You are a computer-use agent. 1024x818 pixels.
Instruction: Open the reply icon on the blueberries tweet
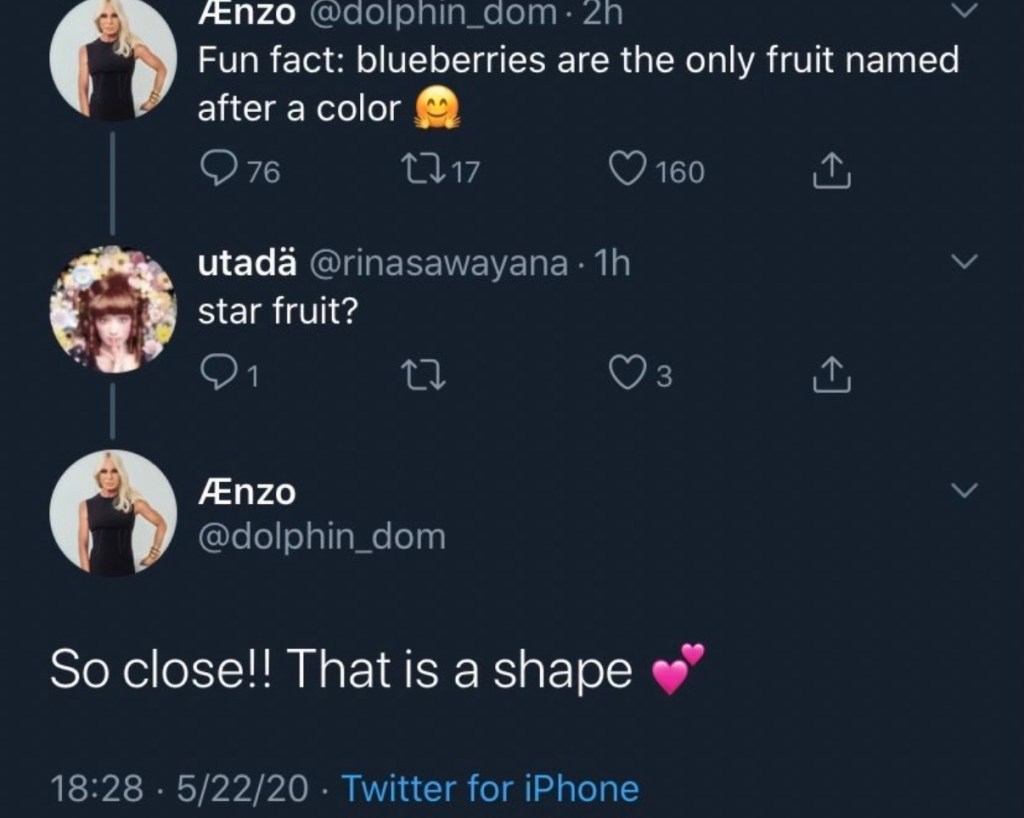pyautogui.click(x=221, y=170)
